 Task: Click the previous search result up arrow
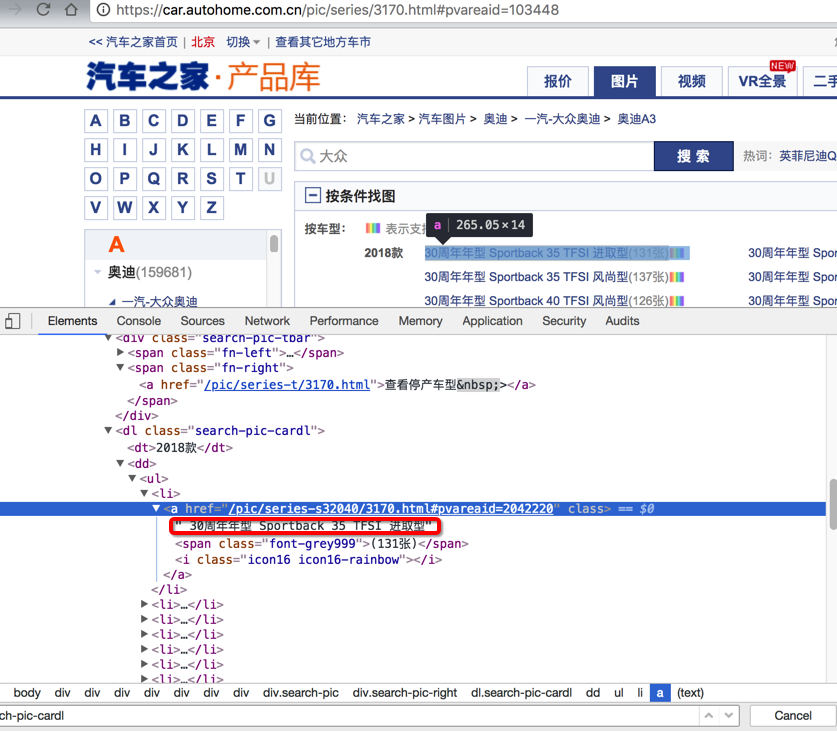pyautogui.click(x=708, y=715)
